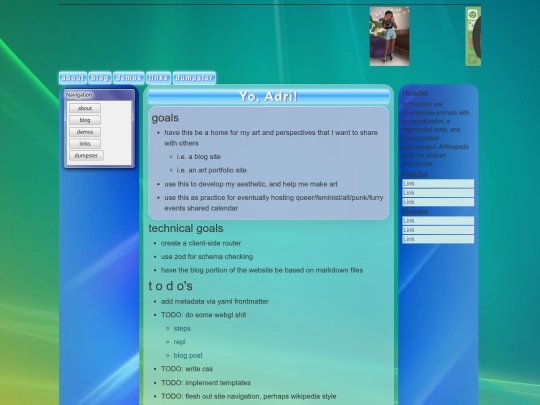Click links button in Navigation panel
Screen dimensions: 540x405
(x=85, y=144)
